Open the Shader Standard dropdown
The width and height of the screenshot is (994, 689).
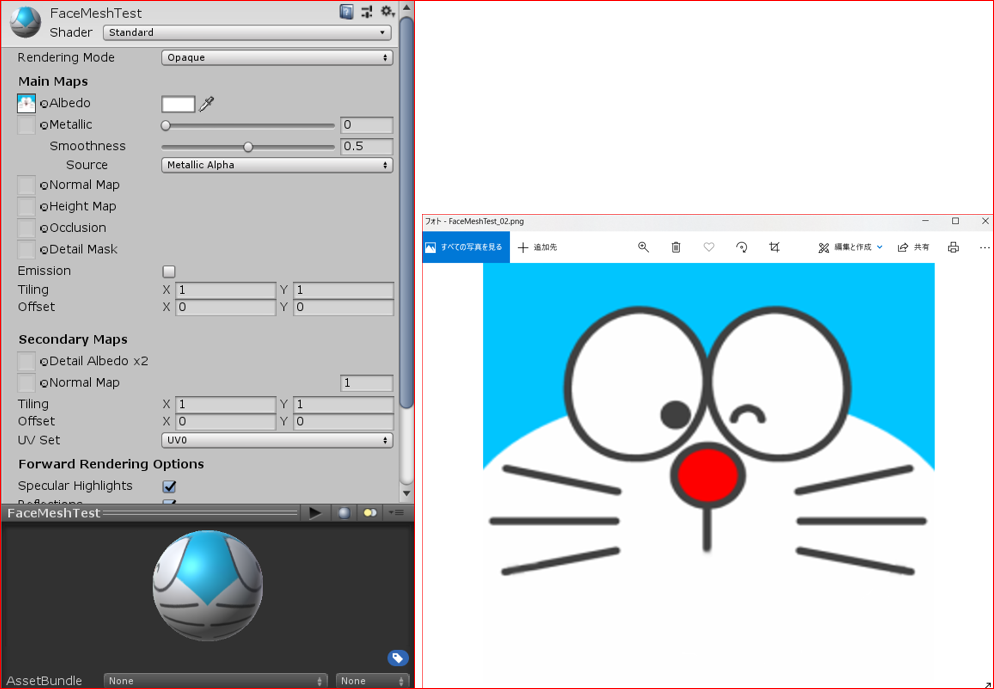[247, 32]
